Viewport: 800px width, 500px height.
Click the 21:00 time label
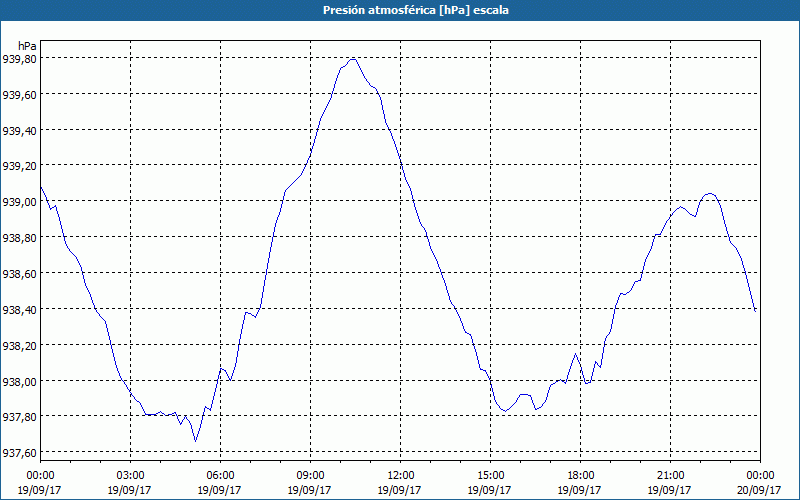670,476
